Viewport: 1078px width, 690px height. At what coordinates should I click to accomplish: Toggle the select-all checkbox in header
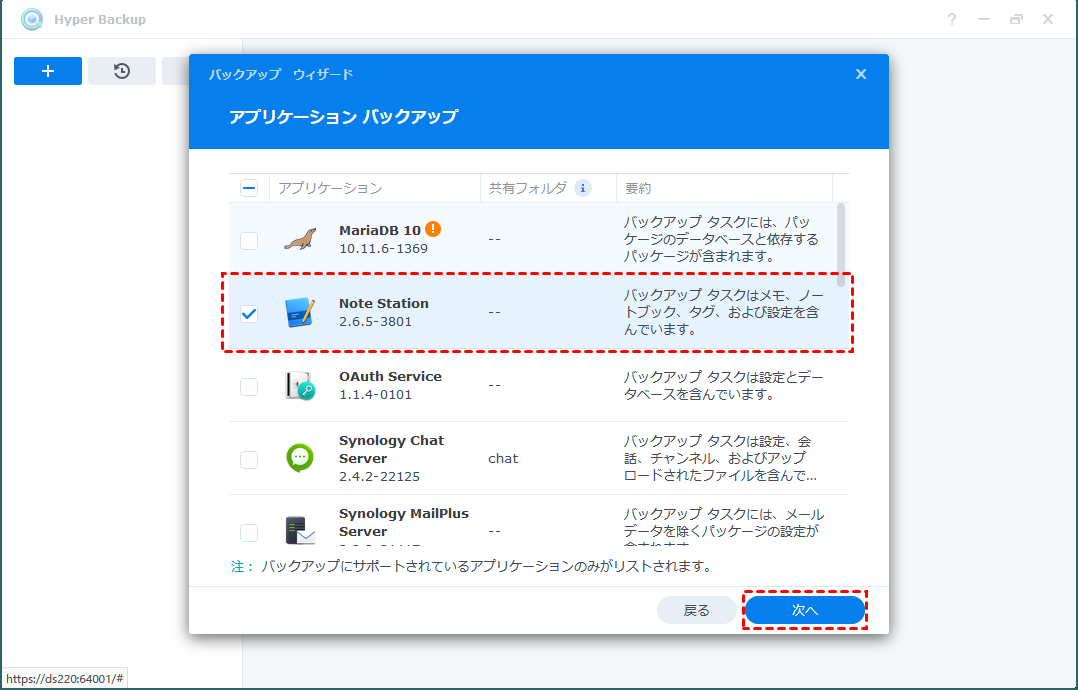click(249, 188)
